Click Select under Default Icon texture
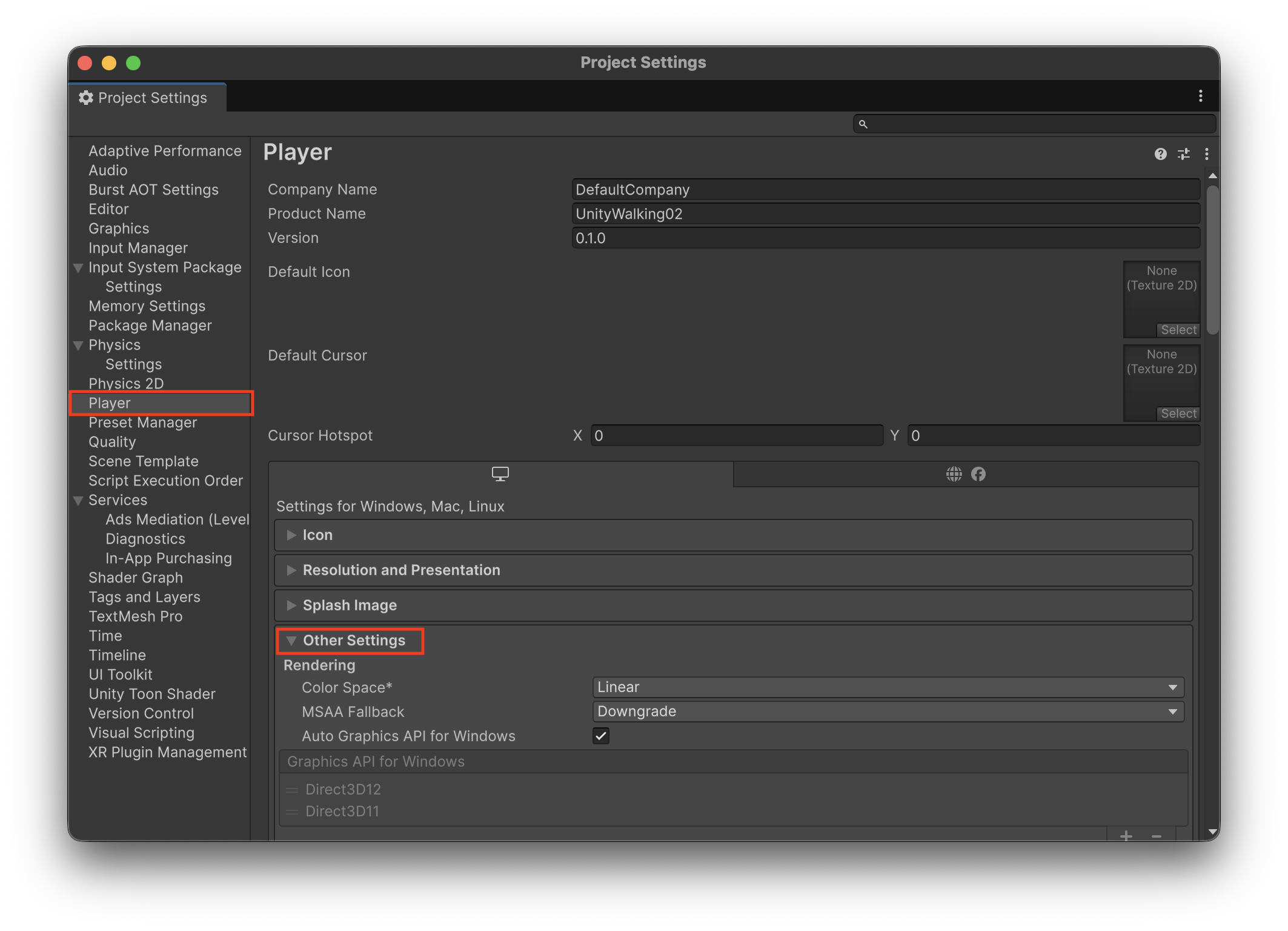This screenshot has height=931, width=1288. pos(1178,330)
